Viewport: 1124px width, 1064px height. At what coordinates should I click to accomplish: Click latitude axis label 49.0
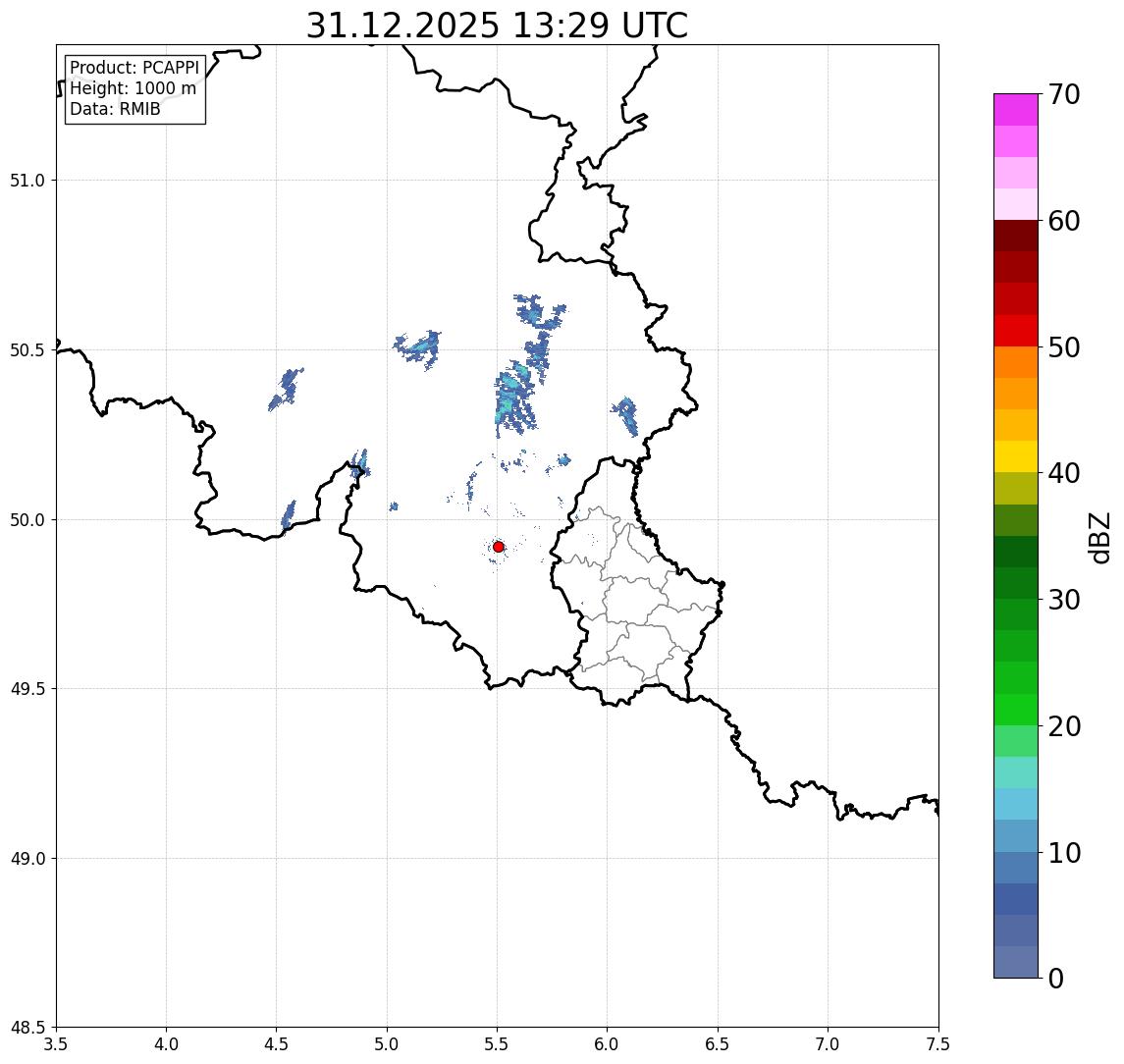pos(27,858)
